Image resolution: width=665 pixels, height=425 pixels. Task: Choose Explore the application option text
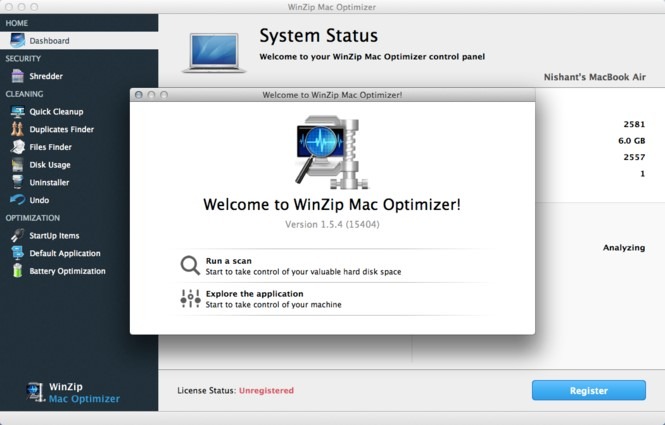pos(254,294)
